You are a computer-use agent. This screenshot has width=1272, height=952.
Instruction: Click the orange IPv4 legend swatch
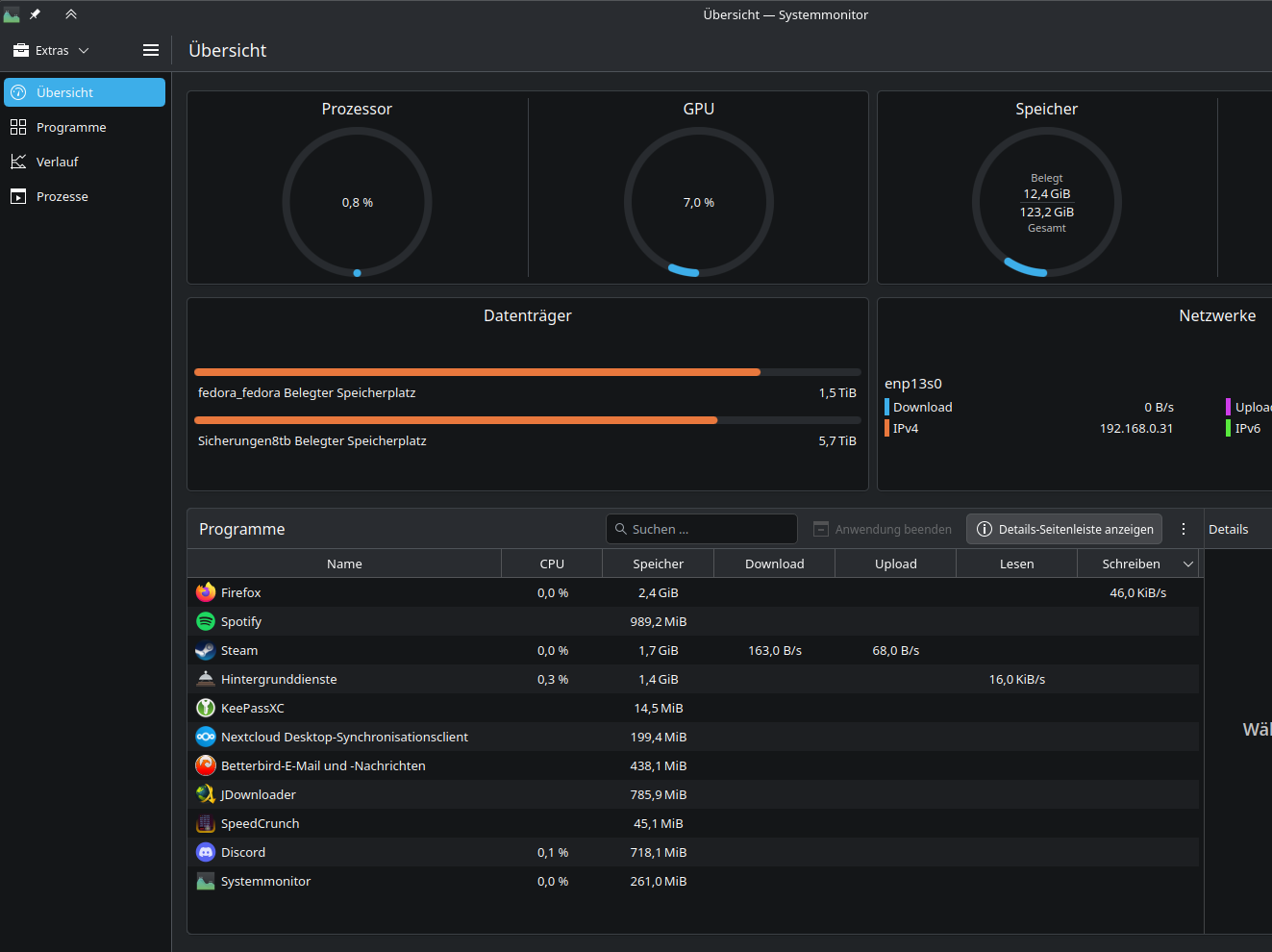coord(886,428)
